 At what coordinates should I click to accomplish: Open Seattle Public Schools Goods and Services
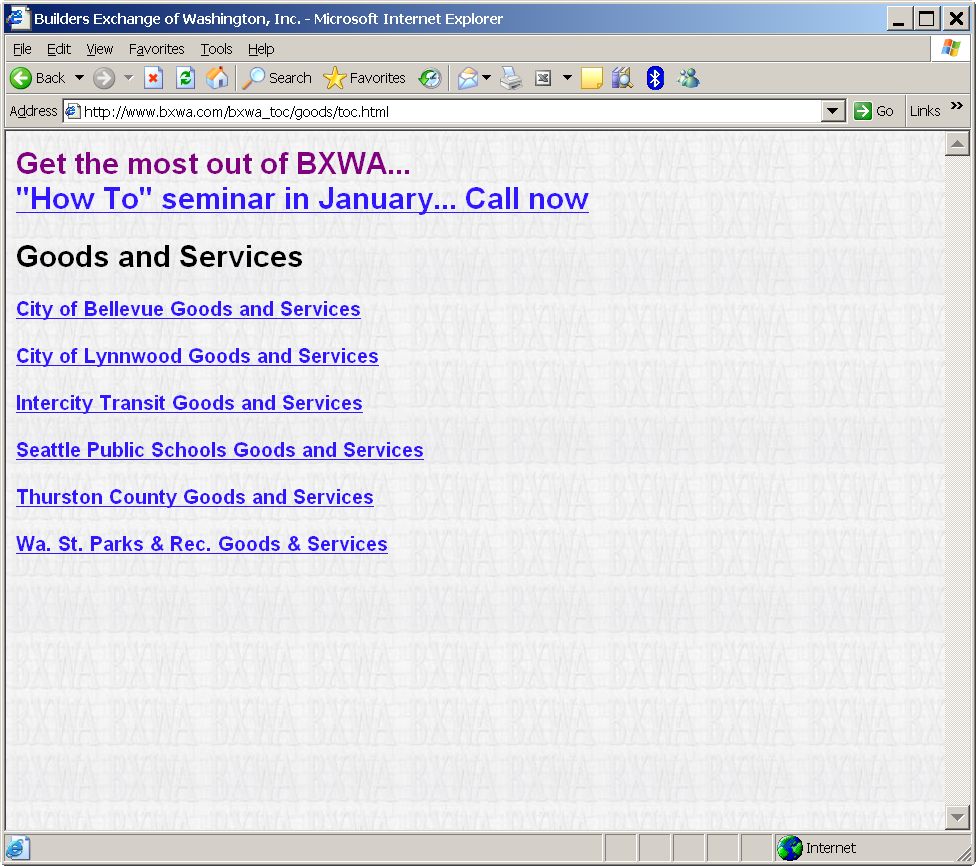[x=220, y=450]
